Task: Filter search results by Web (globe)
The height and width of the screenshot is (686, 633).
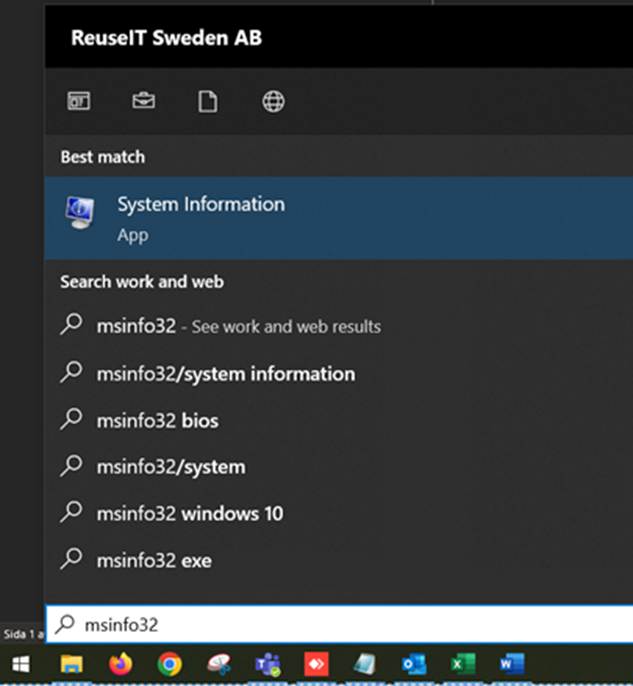Action: click(x=273, y=101)
